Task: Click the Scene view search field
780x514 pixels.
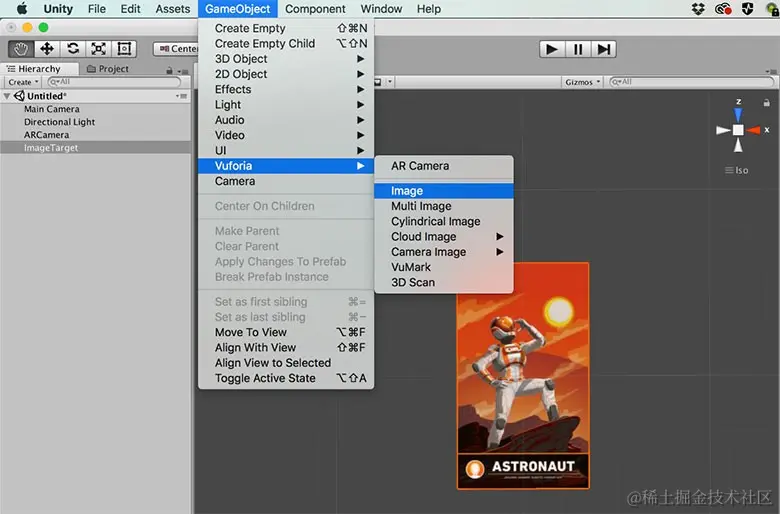Action: click(692, 82)
